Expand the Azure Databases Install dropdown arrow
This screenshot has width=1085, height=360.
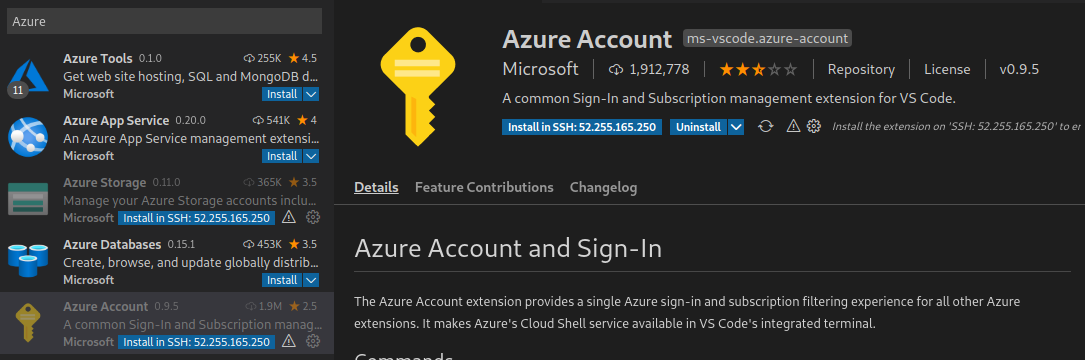click(x=311, y=280)
